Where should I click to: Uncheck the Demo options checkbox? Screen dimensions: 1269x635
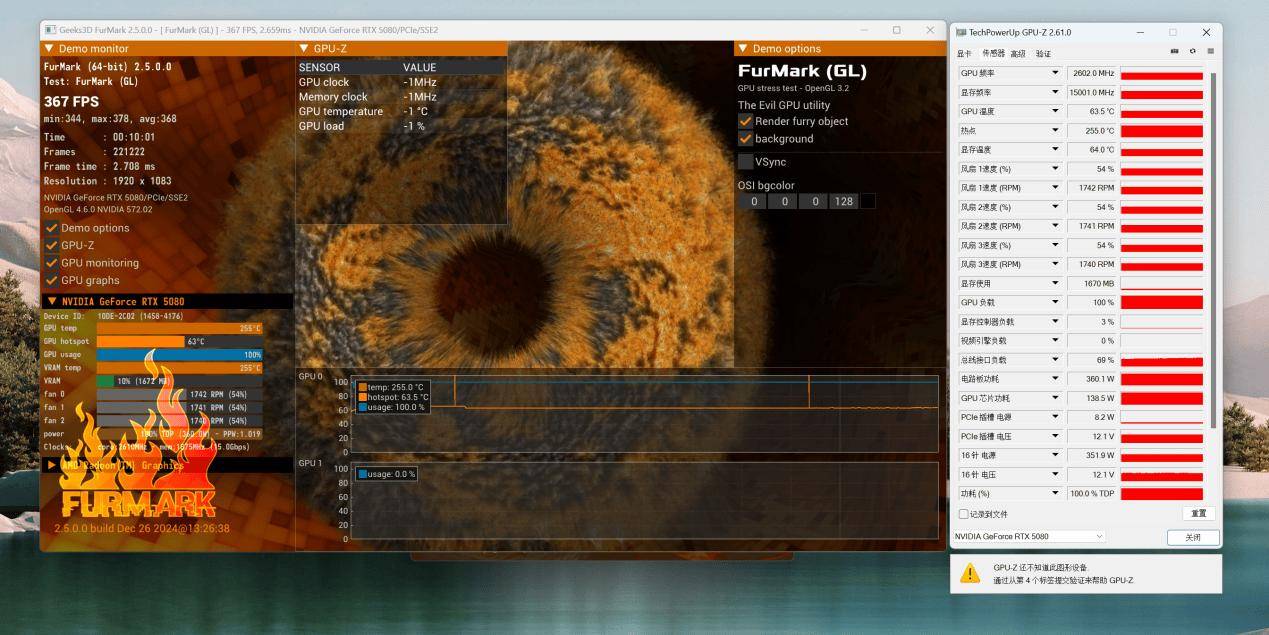click(x=52, y=228)
